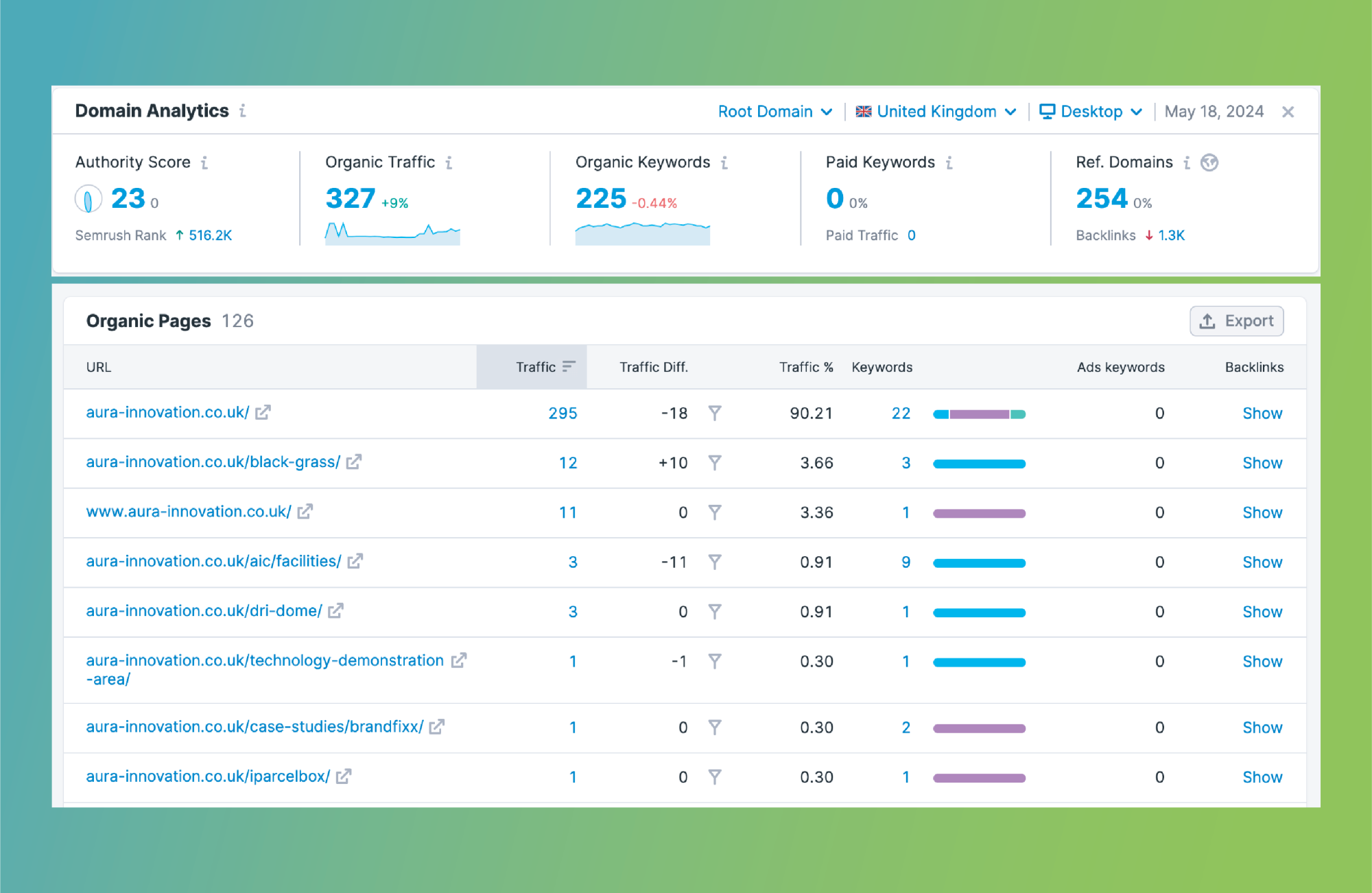The image size is (1372, 893).
Task: Open the technology-demonstration-area URL link
Action: click(265, 669)
